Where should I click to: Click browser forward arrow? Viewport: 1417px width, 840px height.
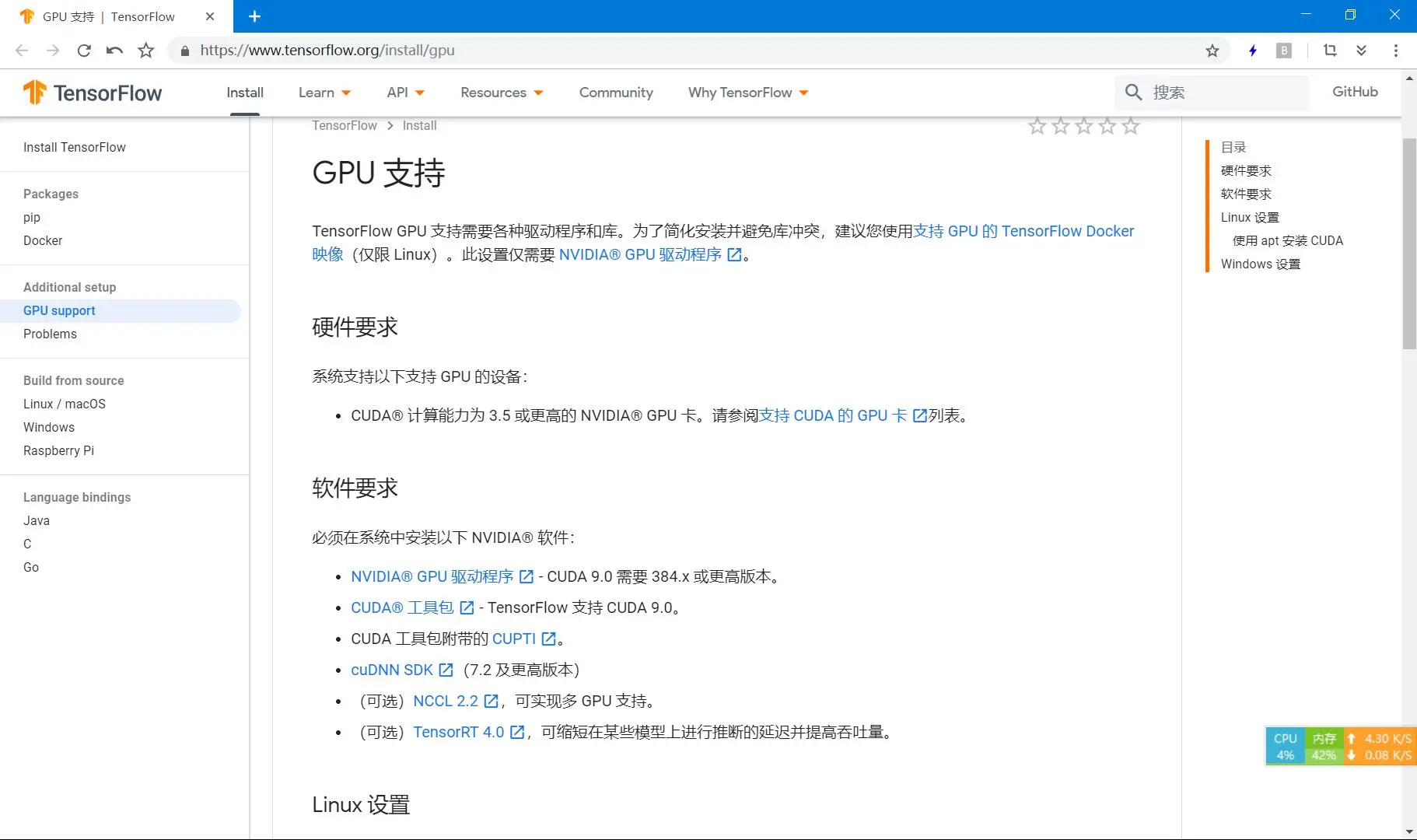click(53, 51)
